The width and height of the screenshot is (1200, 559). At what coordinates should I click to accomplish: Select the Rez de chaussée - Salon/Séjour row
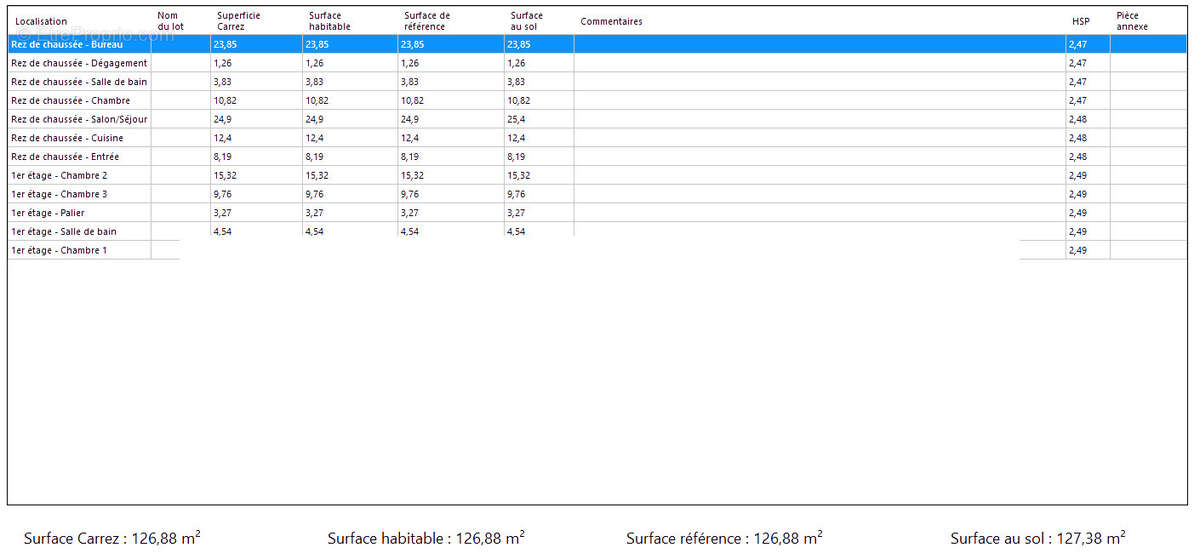[598, 119]
